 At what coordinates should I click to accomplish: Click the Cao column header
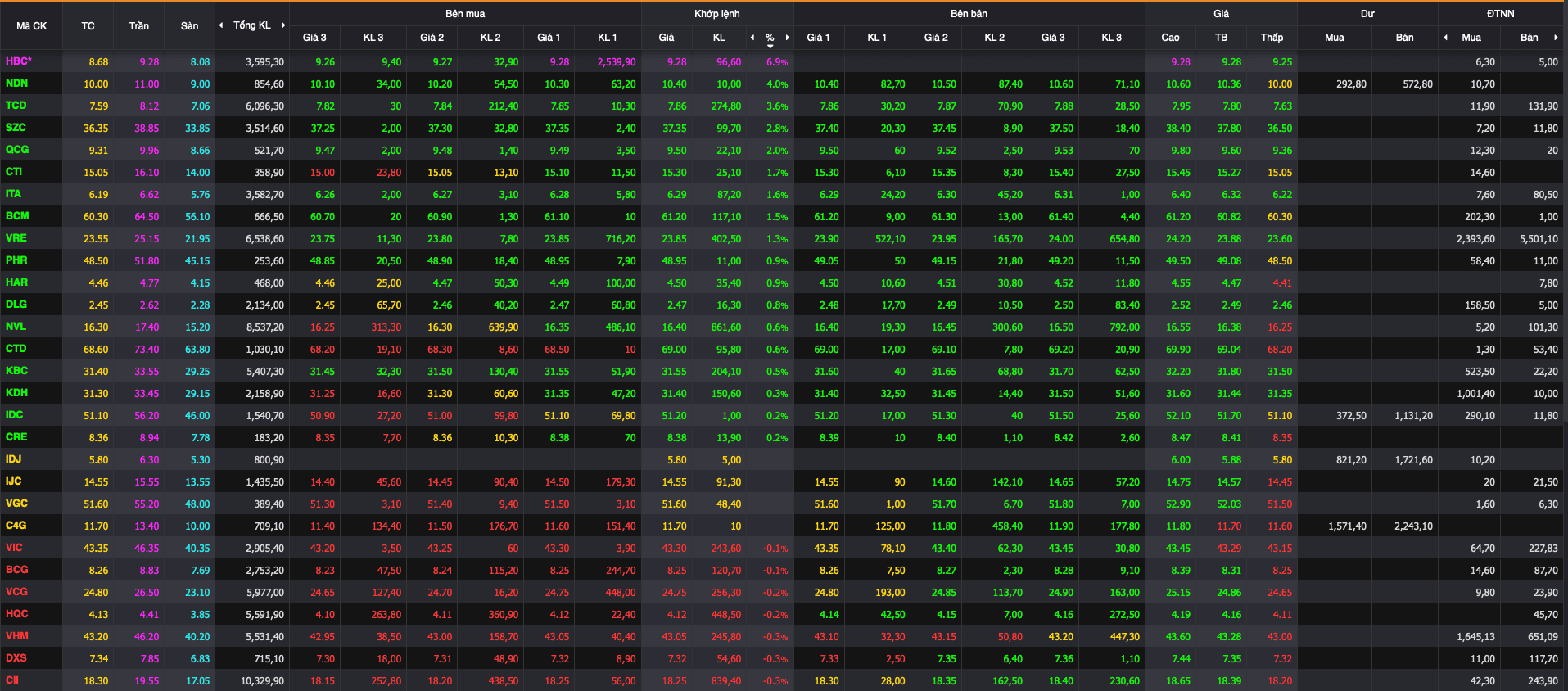click(x=1170, y=38)
